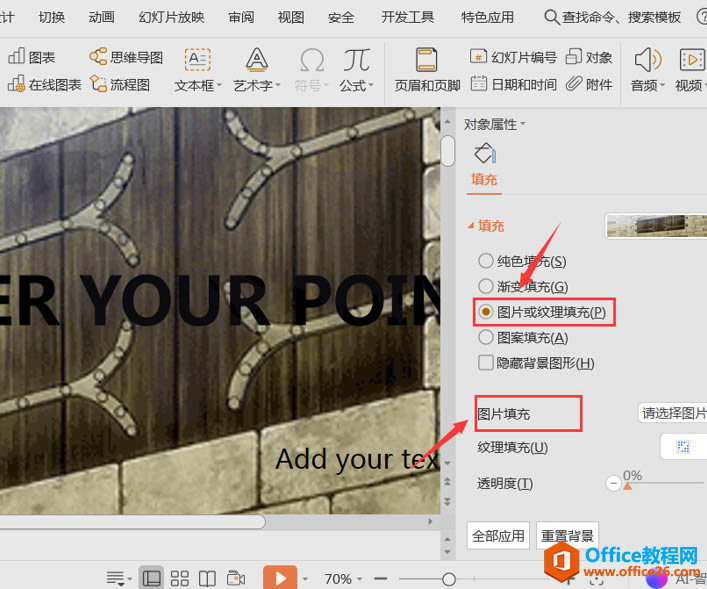707x589 pixels.
Task: Open slideshow play options dropdown arrow
Action: [305, 579]
